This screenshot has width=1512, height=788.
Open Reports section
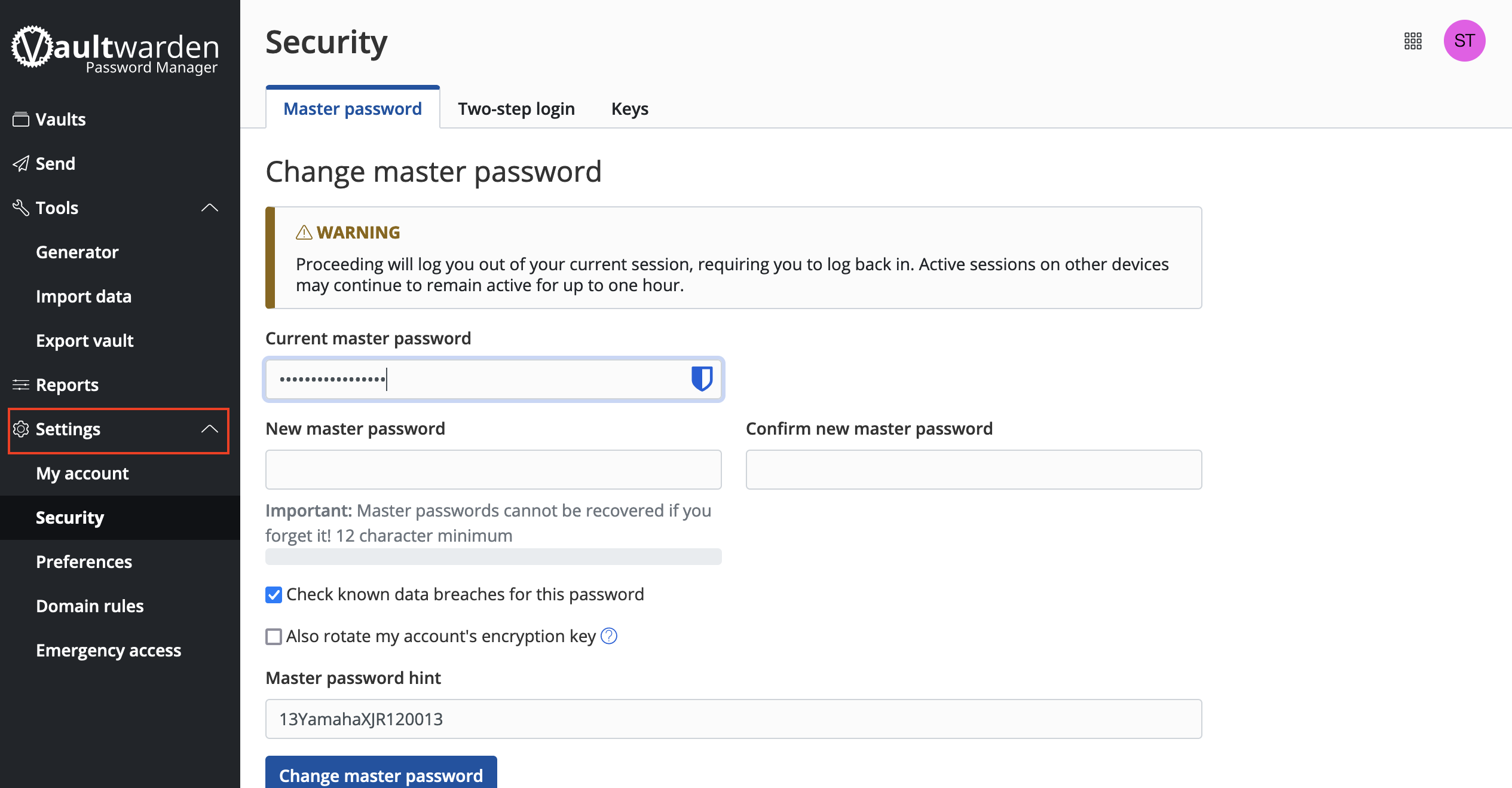coord(67,384)
